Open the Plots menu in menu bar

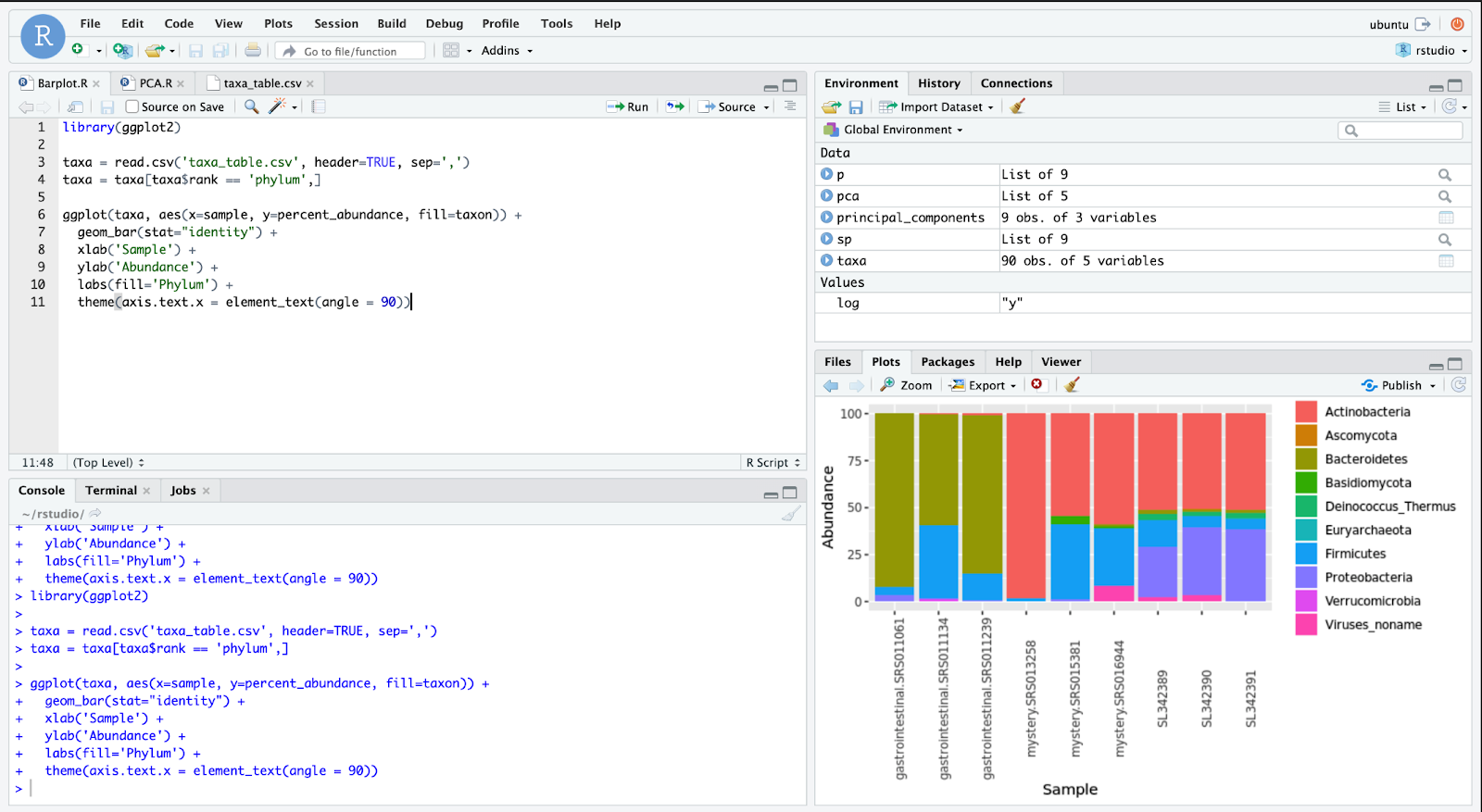tap(278, 23)
